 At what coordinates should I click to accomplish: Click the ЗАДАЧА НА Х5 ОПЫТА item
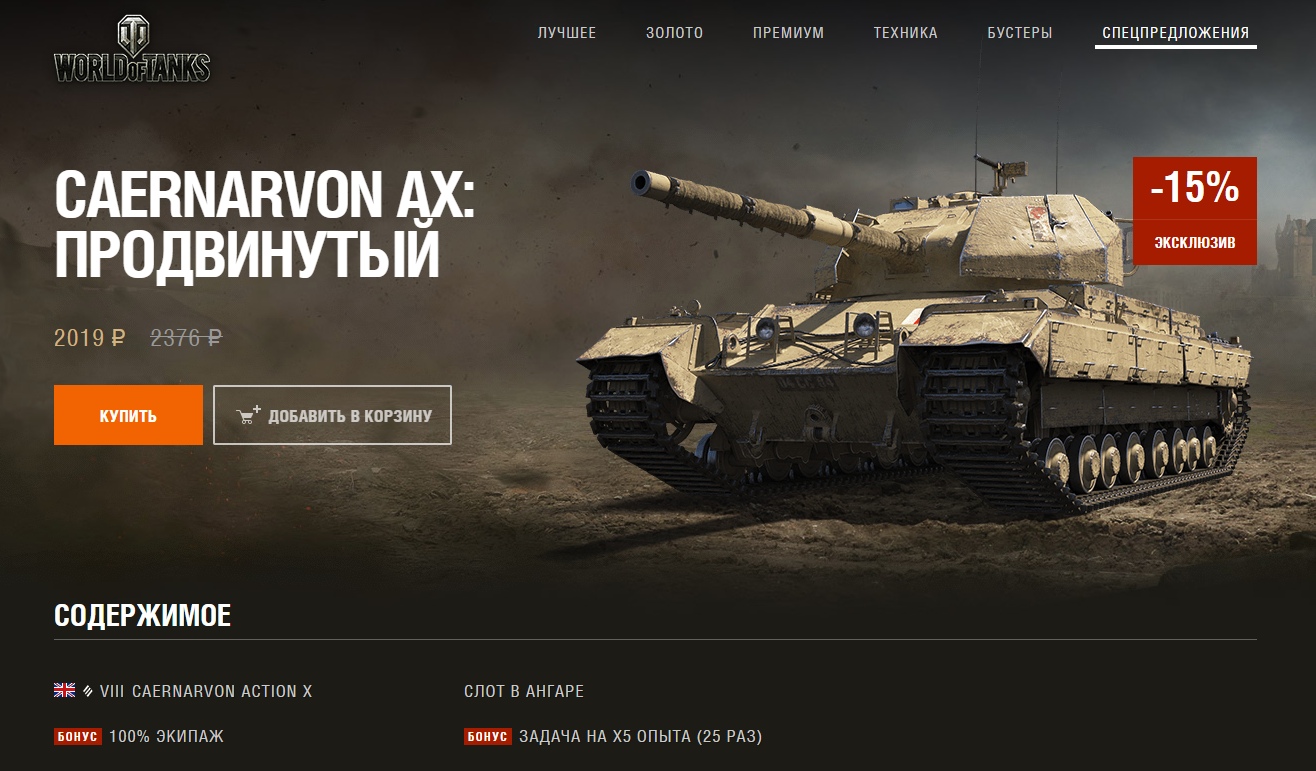pos(640,737)
